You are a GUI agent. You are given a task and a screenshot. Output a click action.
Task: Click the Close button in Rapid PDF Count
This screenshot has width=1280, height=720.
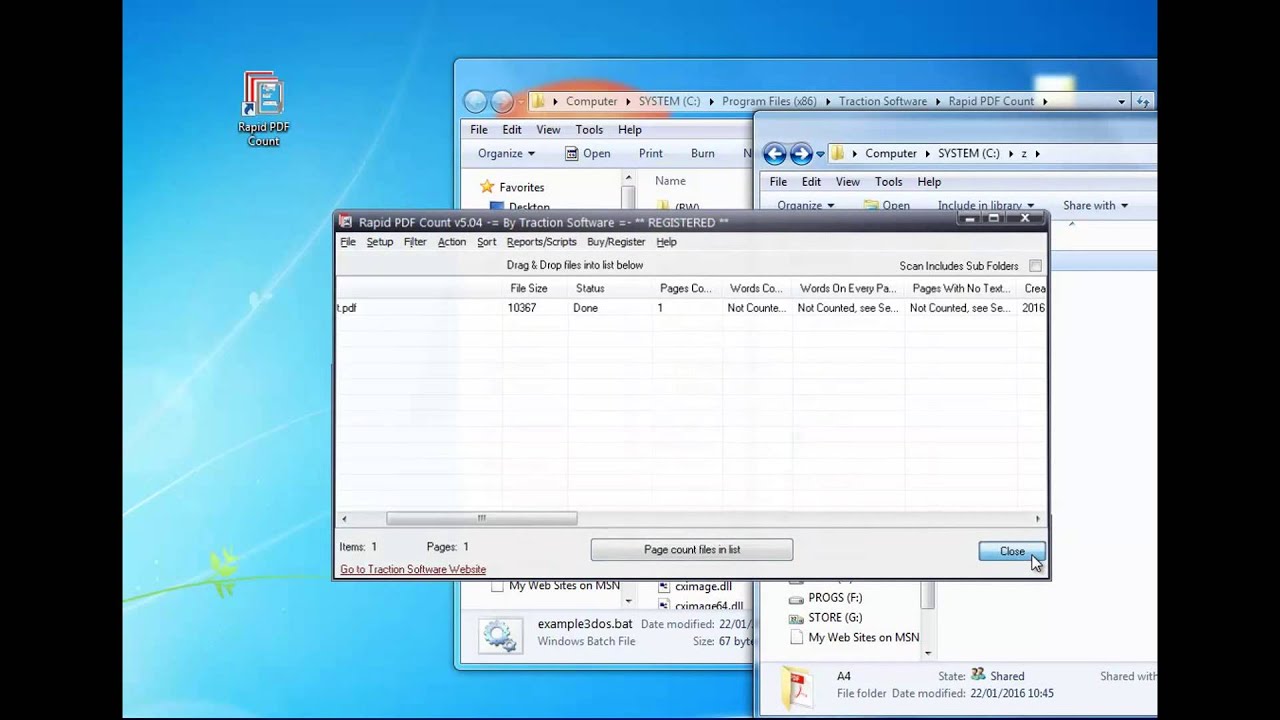click(x=1012, y=551)
